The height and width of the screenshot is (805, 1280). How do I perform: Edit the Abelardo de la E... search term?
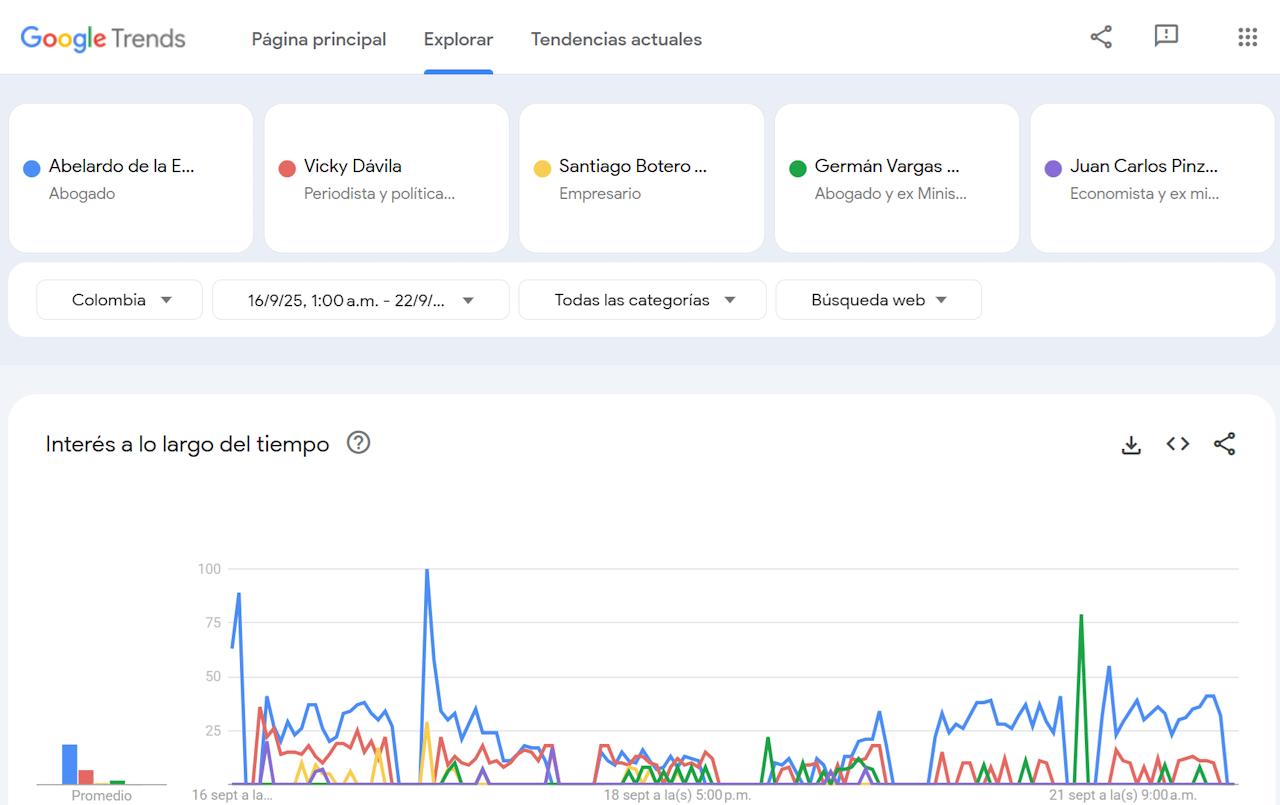tap(122, 167)
